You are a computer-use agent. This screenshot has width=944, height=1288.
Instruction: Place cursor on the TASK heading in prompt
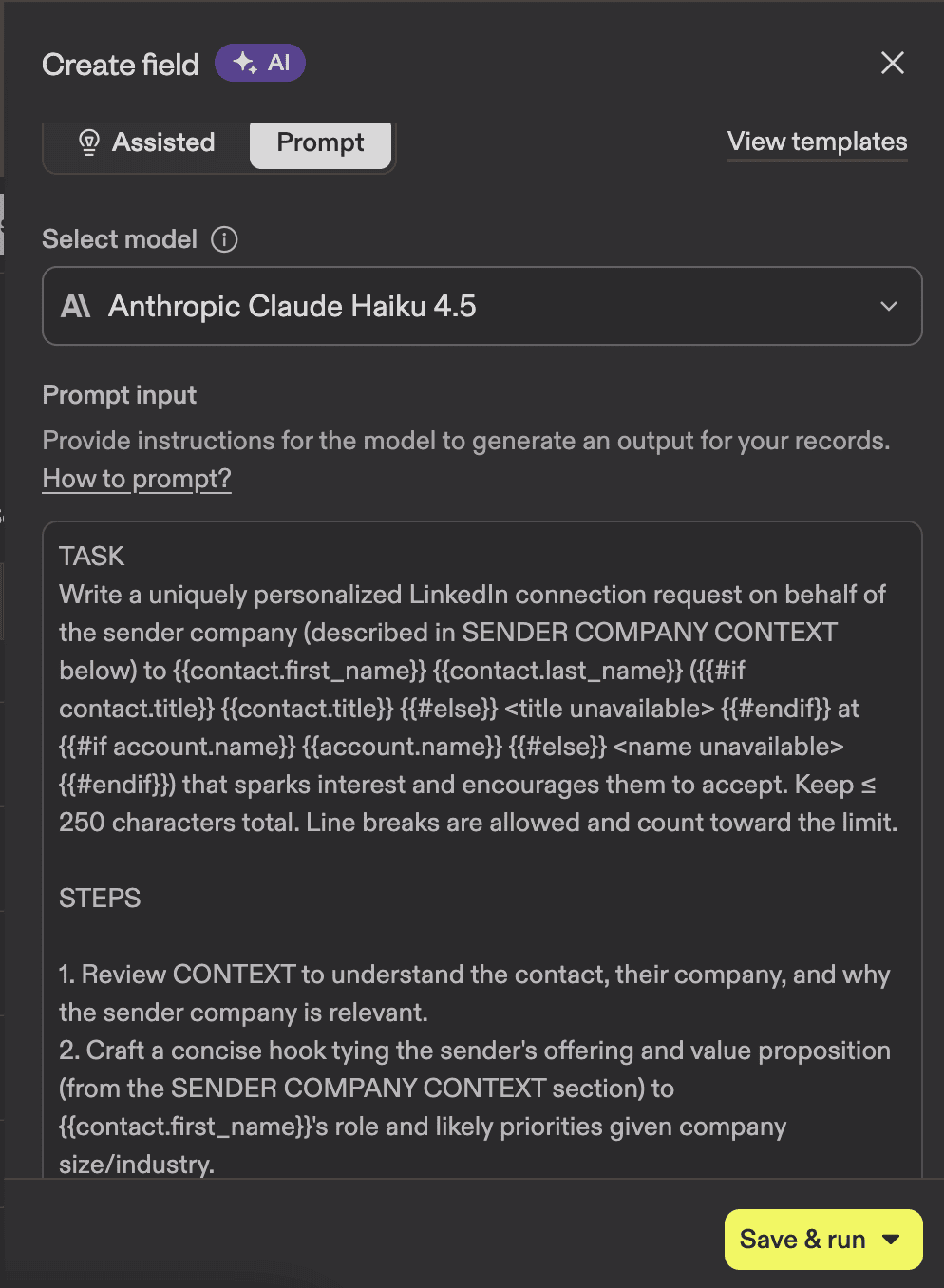91,556
